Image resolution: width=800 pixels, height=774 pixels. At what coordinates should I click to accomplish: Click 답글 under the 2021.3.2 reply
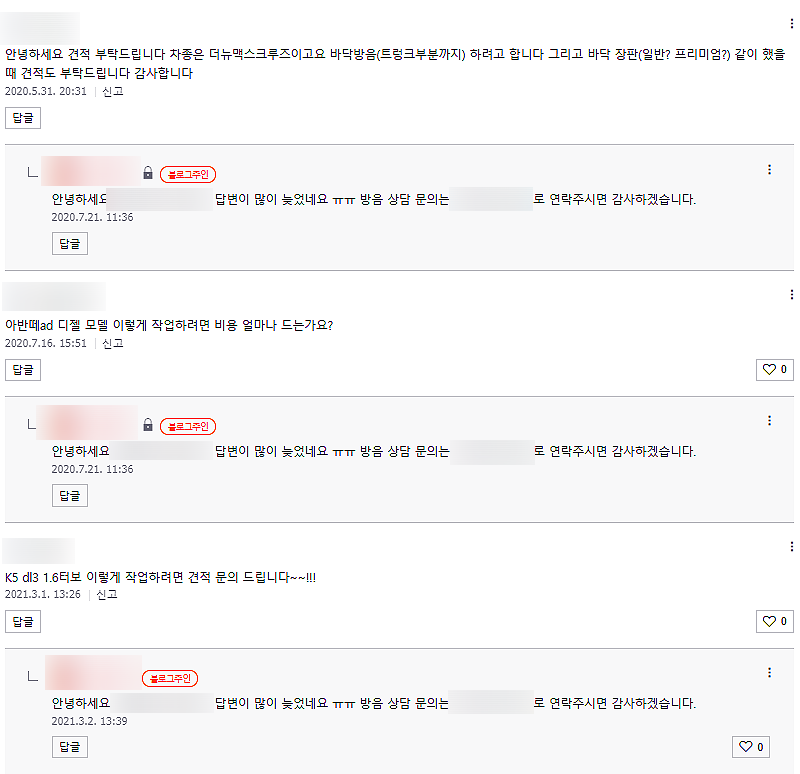(70, 747)
